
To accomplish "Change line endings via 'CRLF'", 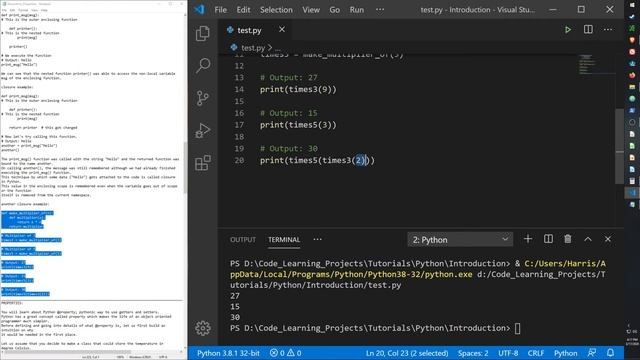I will [536, 353].
